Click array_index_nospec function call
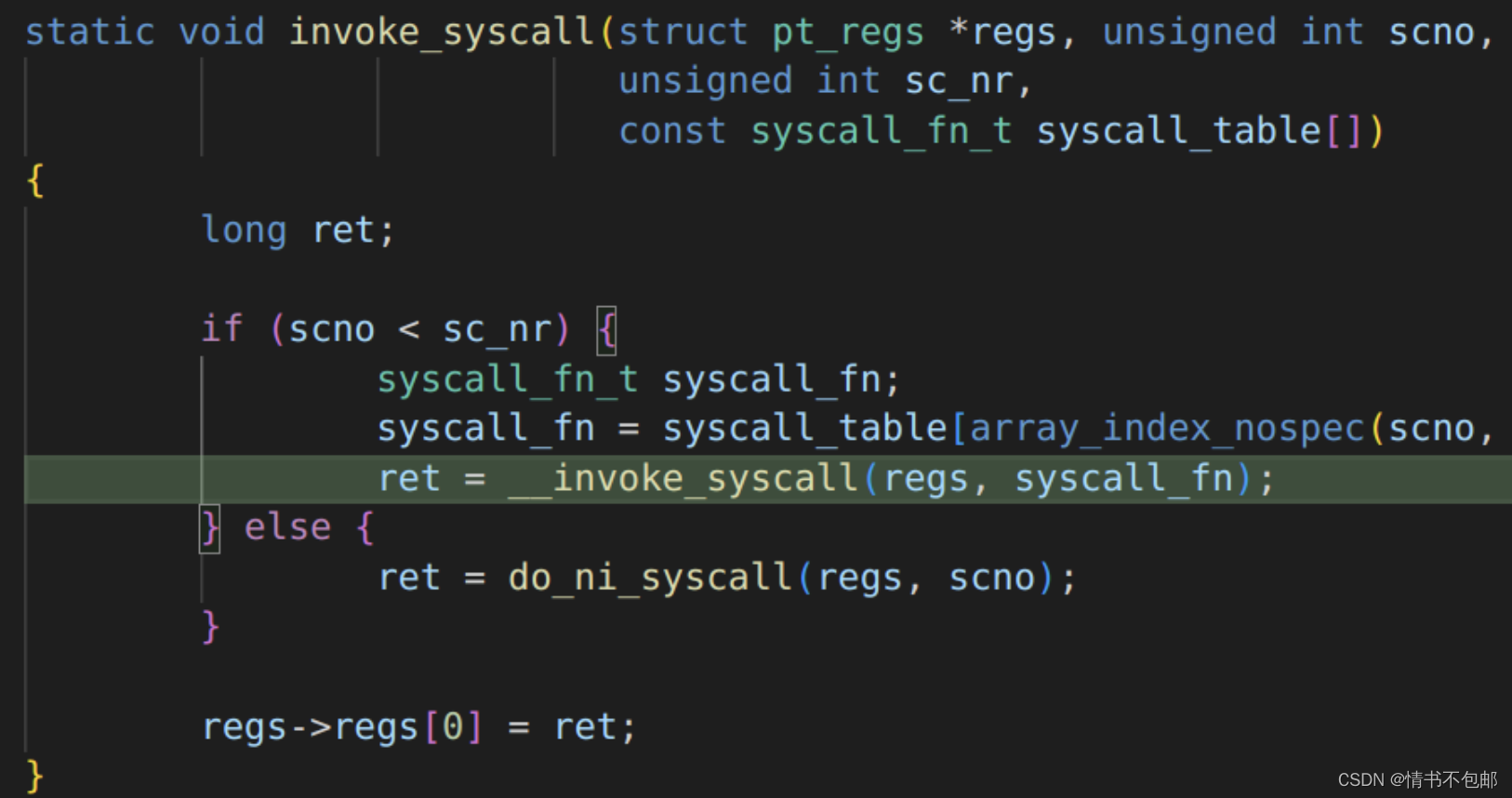Image resolution: width=1512 pixels, height=798 pixels. [1167, 429]
